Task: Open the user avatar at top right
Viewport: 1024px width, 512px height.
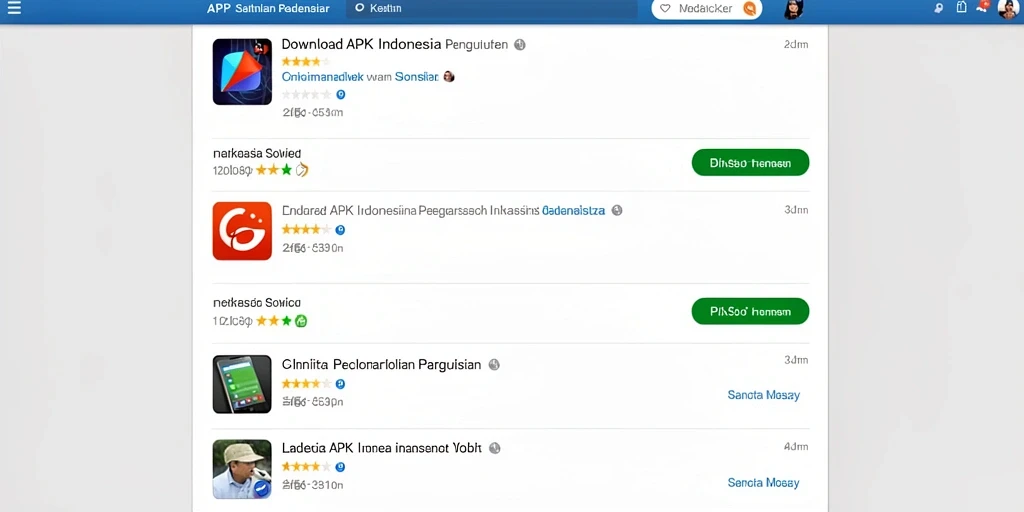Action: tap(1009, 8)
